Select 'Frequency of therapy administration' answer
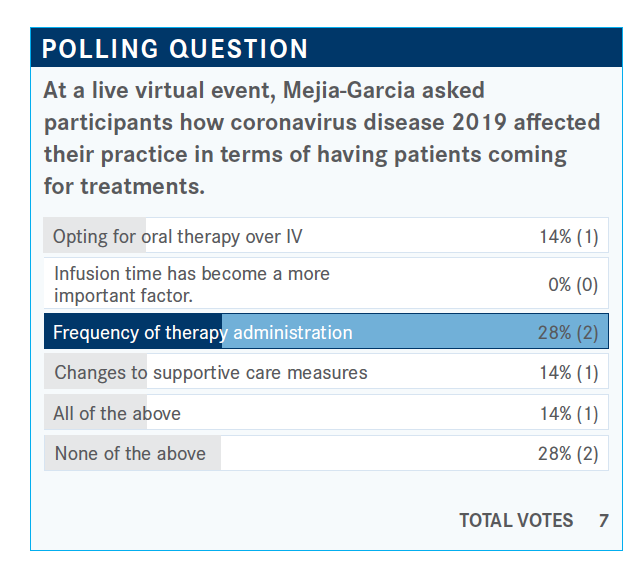This screenshot has height=584, width=642. [x=202, y=333]
